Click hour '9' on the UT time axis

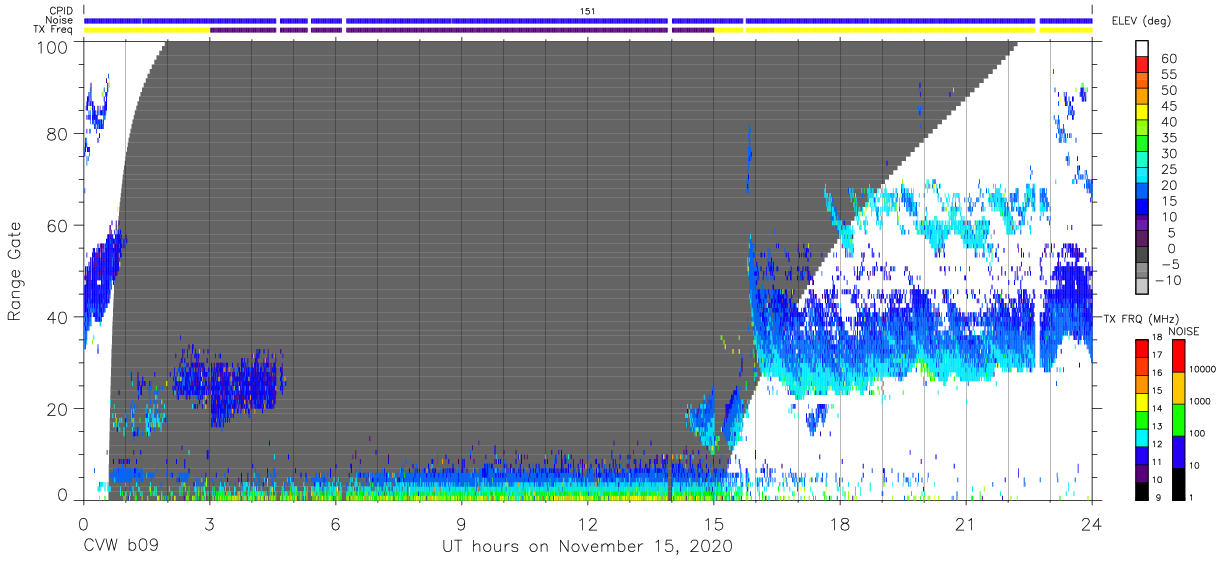[461, 523]
